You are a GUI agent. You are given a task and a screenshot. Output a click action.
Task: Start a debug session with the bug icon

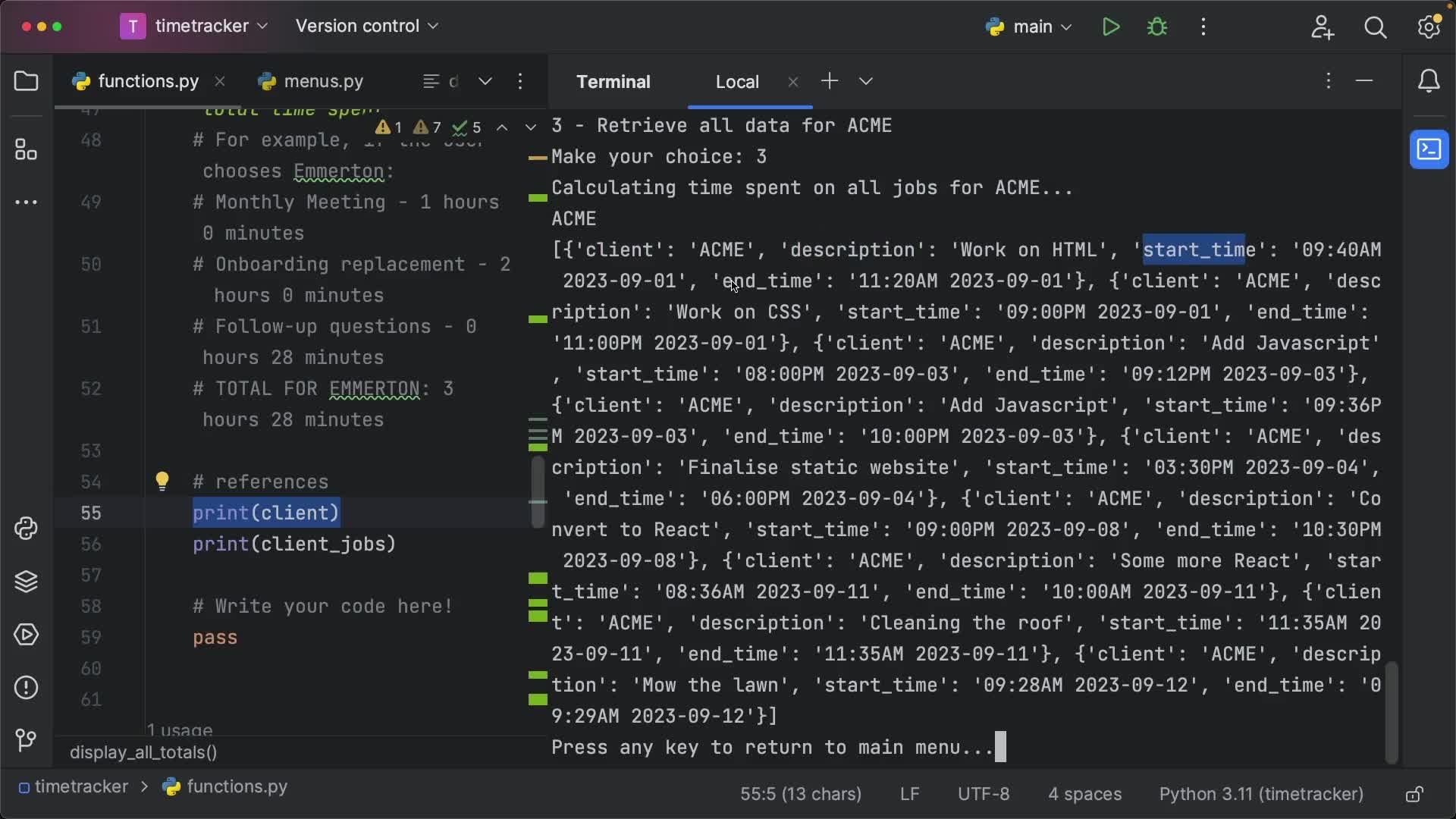(1157, 27)
